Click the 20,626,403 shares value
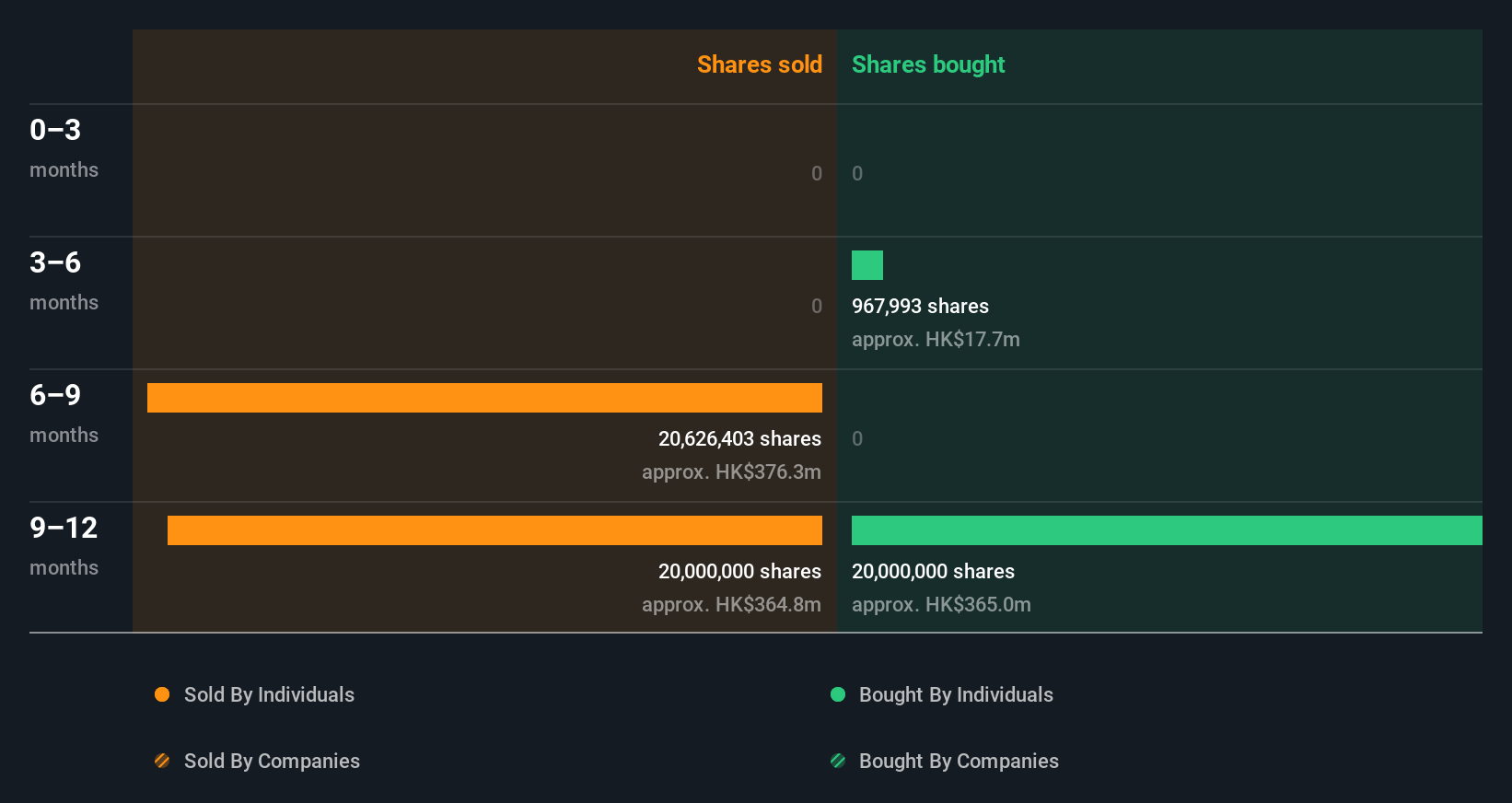 click(x=739, y=439)
